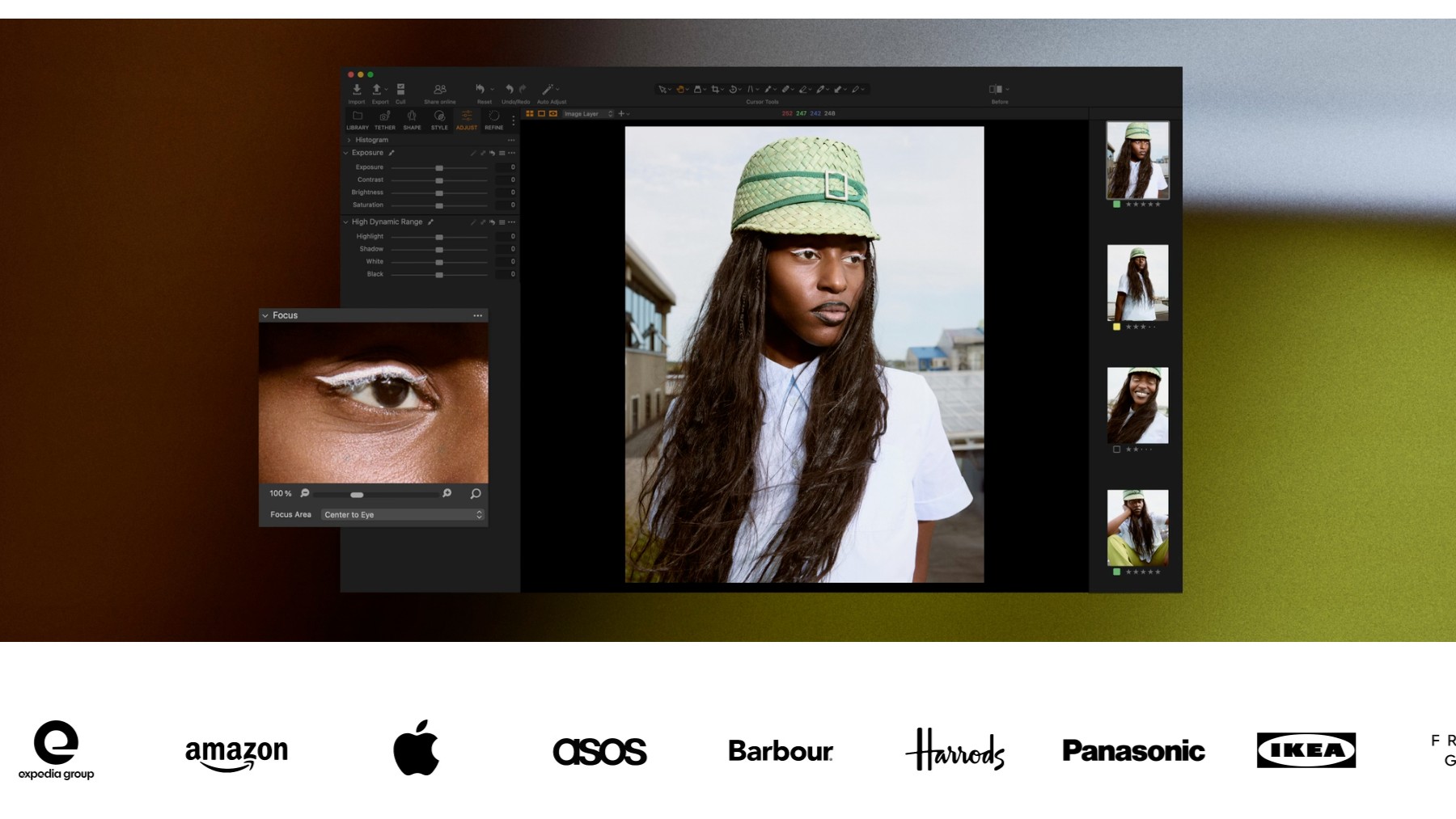Image resolution: width=1456 pixels, height=819 pixels.
Task: Click the Auto Adjust magic wand
Action: coord(548,89)
